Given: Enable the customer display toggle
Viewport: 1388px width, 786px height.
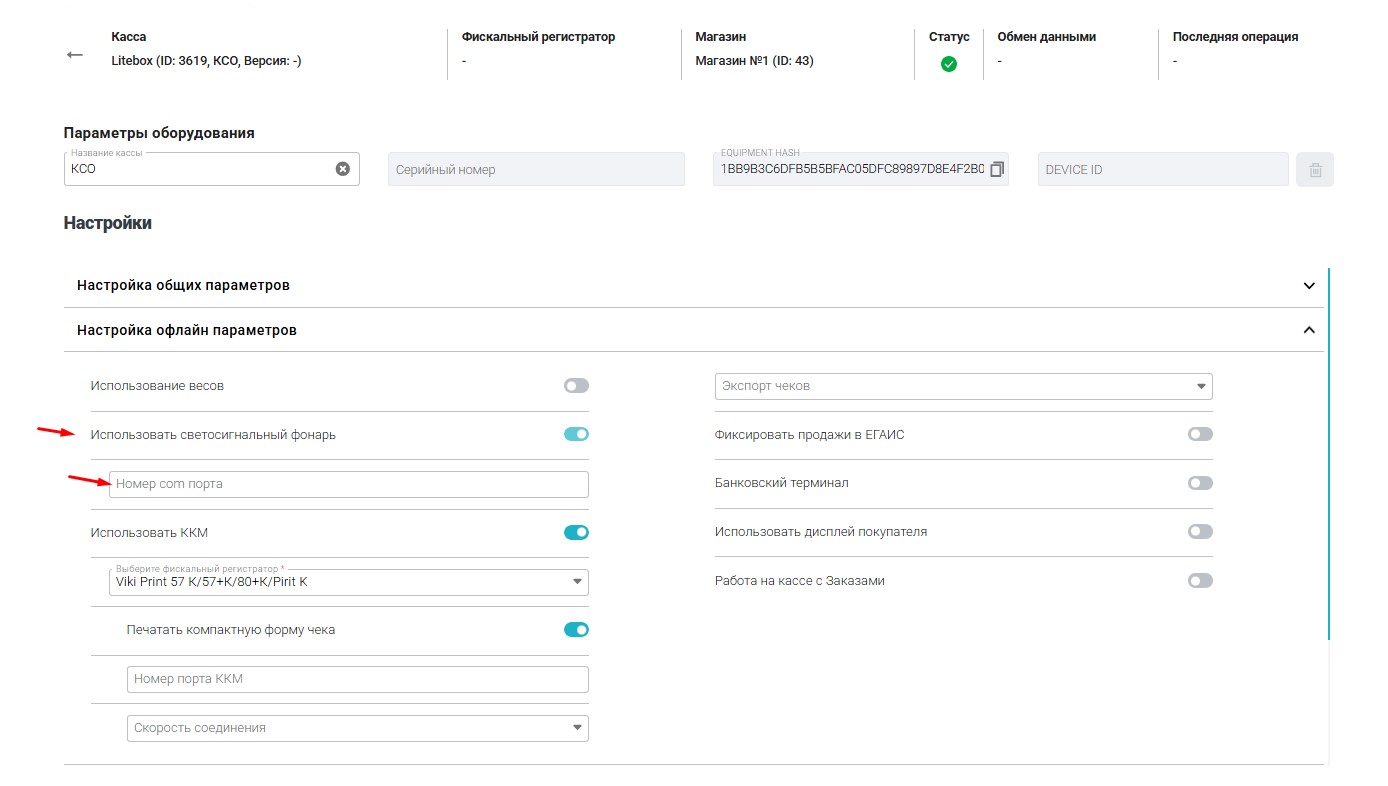Looking at the screenshot, I should (1200, 532).
